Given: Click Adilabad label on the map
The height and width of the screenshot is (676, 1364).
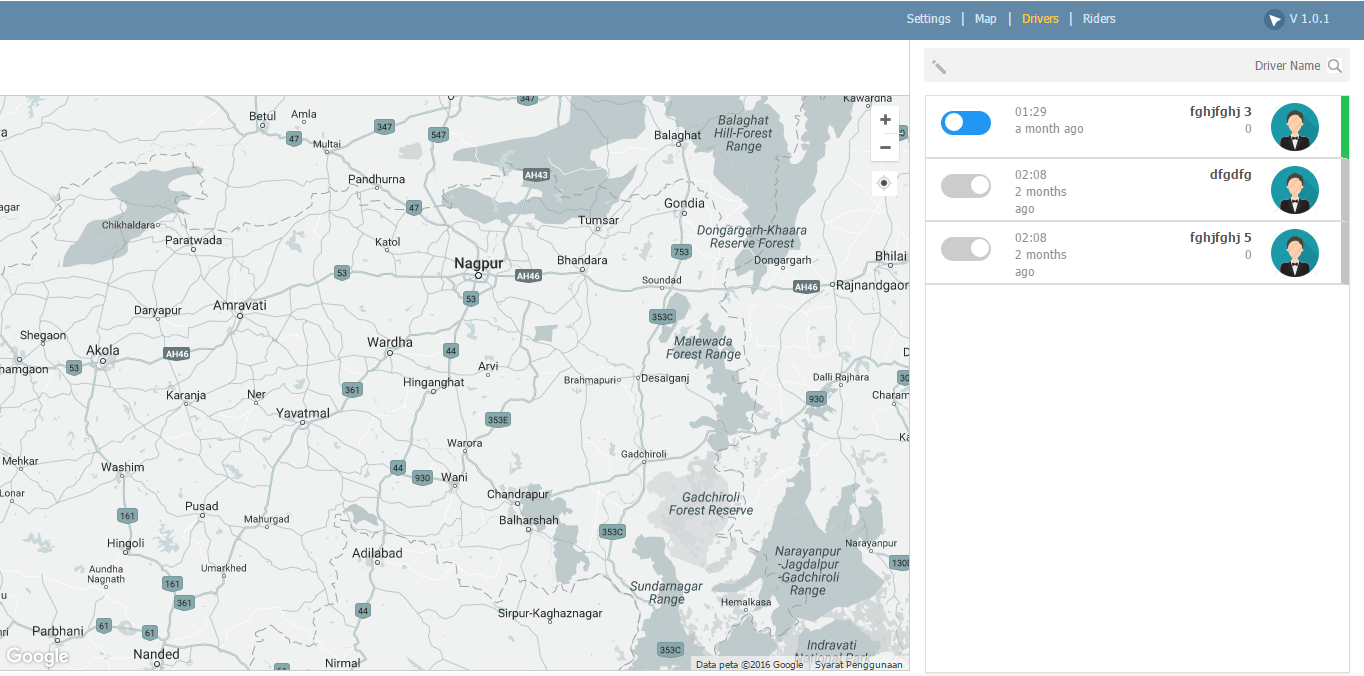Looking at the screenshot, I should [x=377, y=553].
